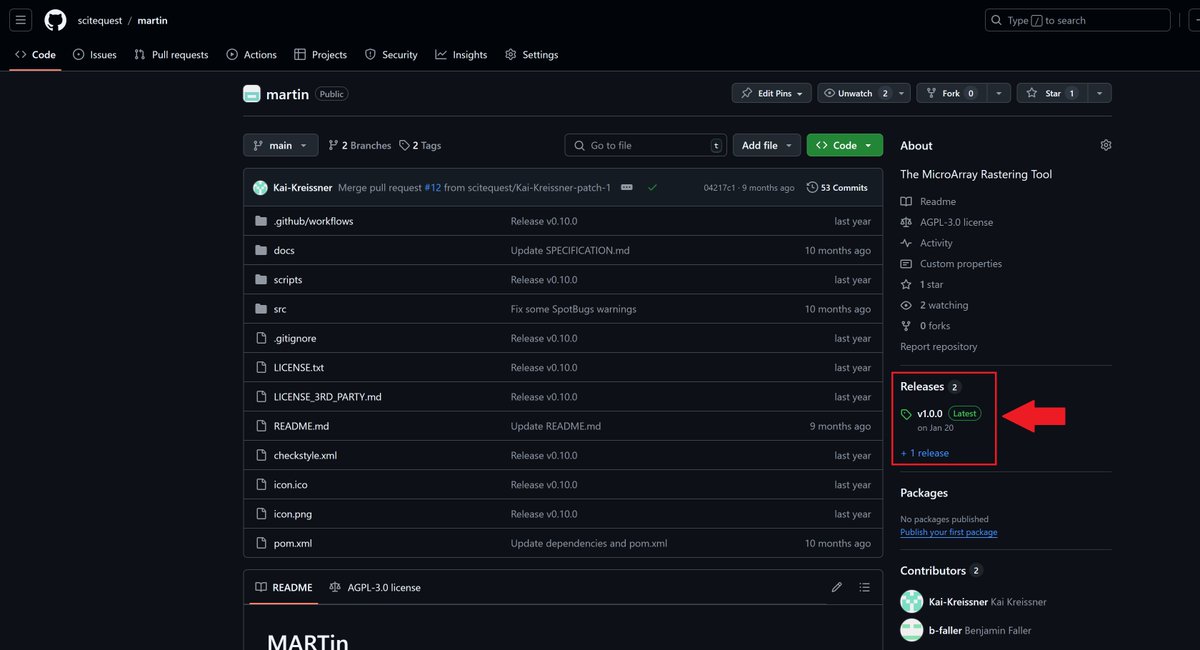Click Publish your first package link
The image size is (1200, 650).
pyautogui.click(x=948, y=532)
